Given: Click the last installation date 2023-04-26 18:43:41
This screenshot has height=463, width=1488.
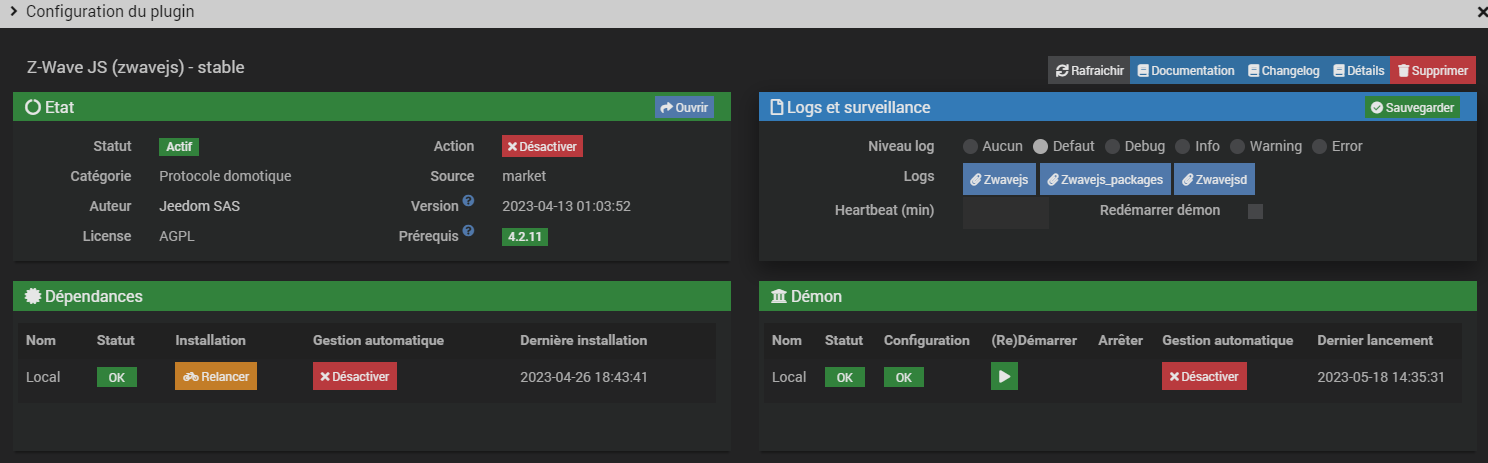Looking at the screenshot, I should click(584, 377).
